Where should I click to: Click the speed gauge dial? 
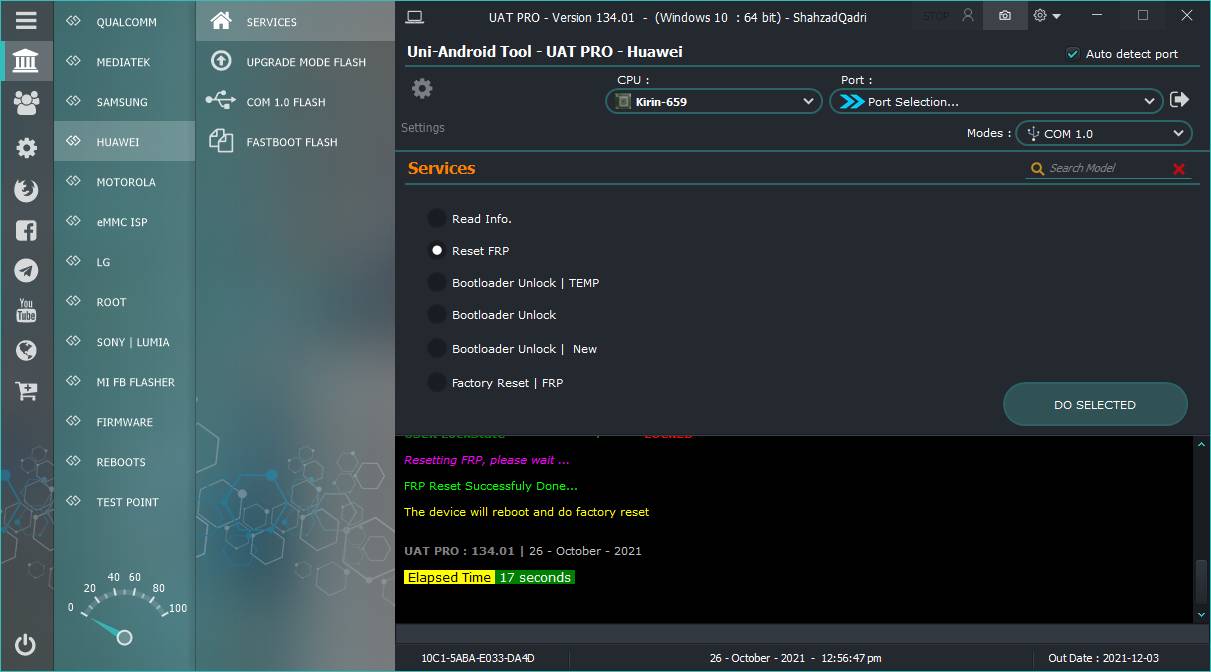(123, 607)
